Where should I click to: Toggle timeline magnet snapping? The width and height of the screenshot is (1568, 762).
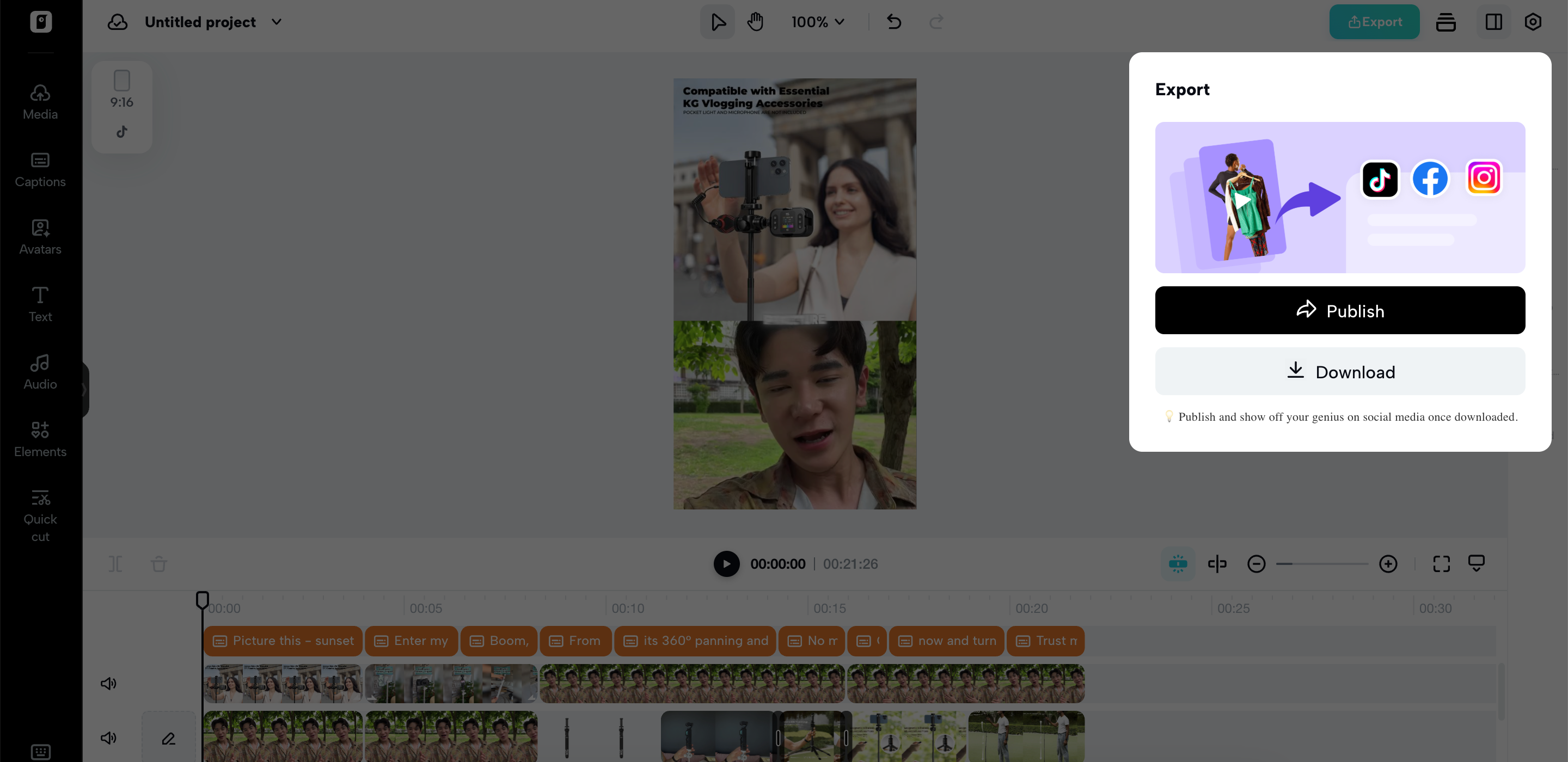[x=1178, y=563]
